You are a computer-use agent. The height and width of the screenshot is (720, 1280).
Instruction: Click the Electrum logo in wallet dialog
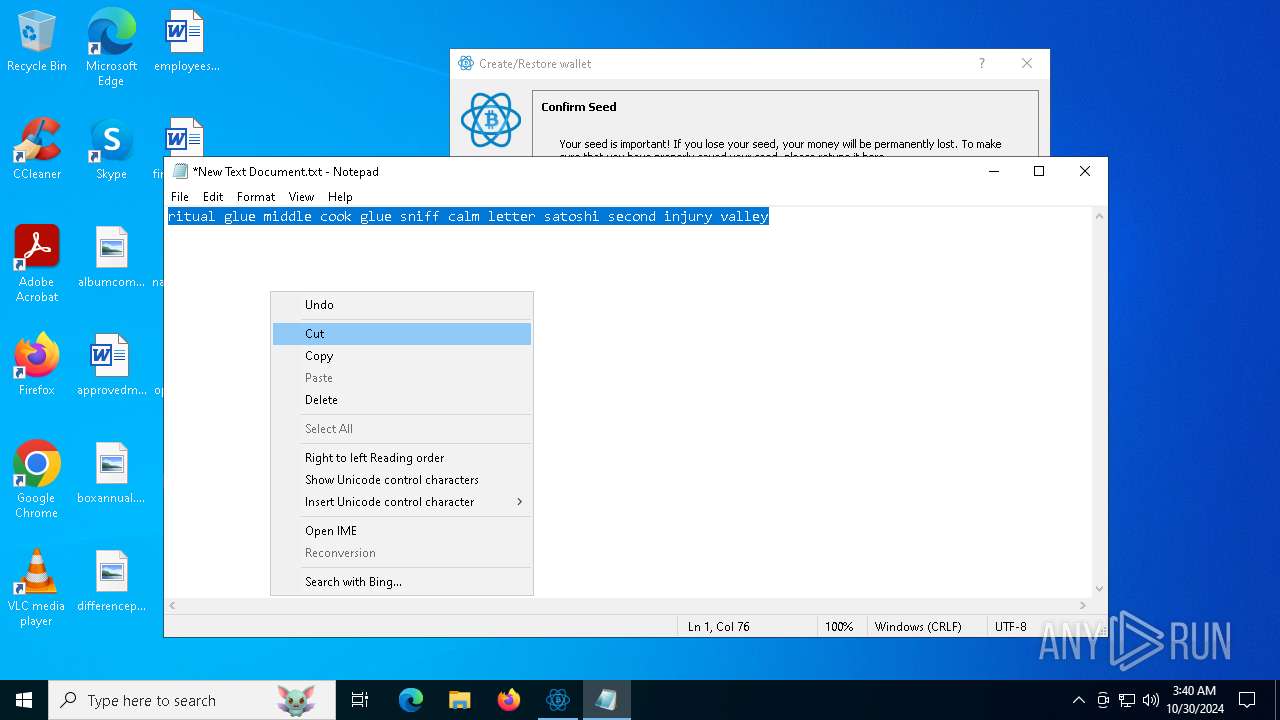click(491, 120)
